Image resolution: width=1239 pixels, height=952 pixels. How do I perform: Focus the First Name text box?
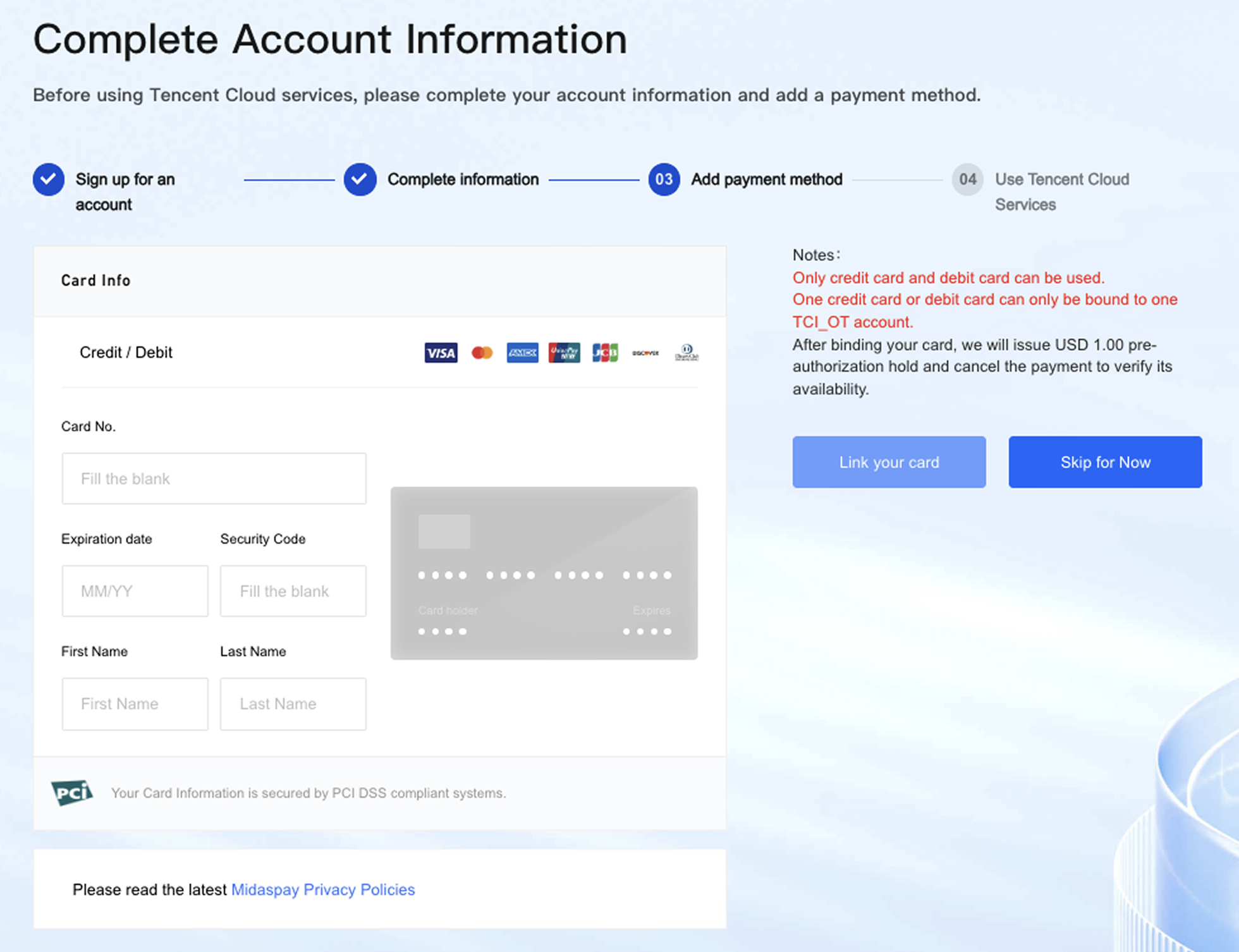click(135, 704)
